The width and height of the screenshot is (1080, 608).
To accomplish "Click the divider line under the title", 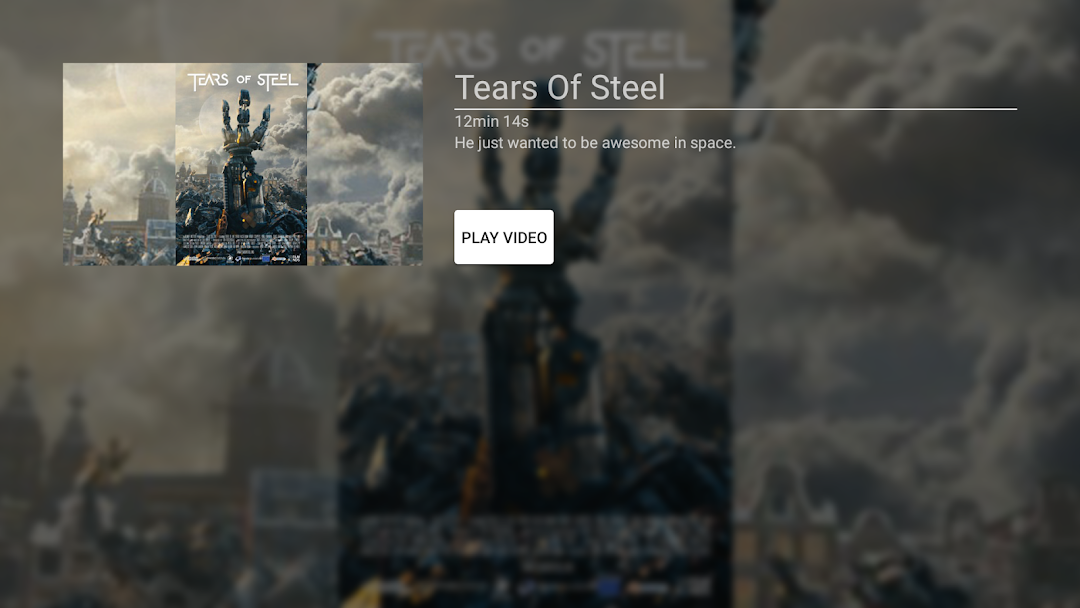I will 736,109.
